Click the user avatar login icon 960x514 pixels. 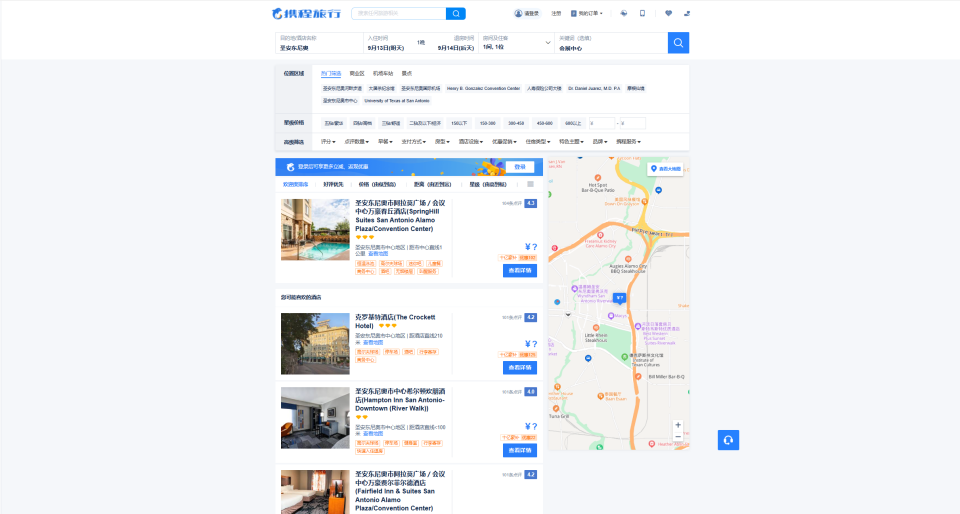coord(518,13)
